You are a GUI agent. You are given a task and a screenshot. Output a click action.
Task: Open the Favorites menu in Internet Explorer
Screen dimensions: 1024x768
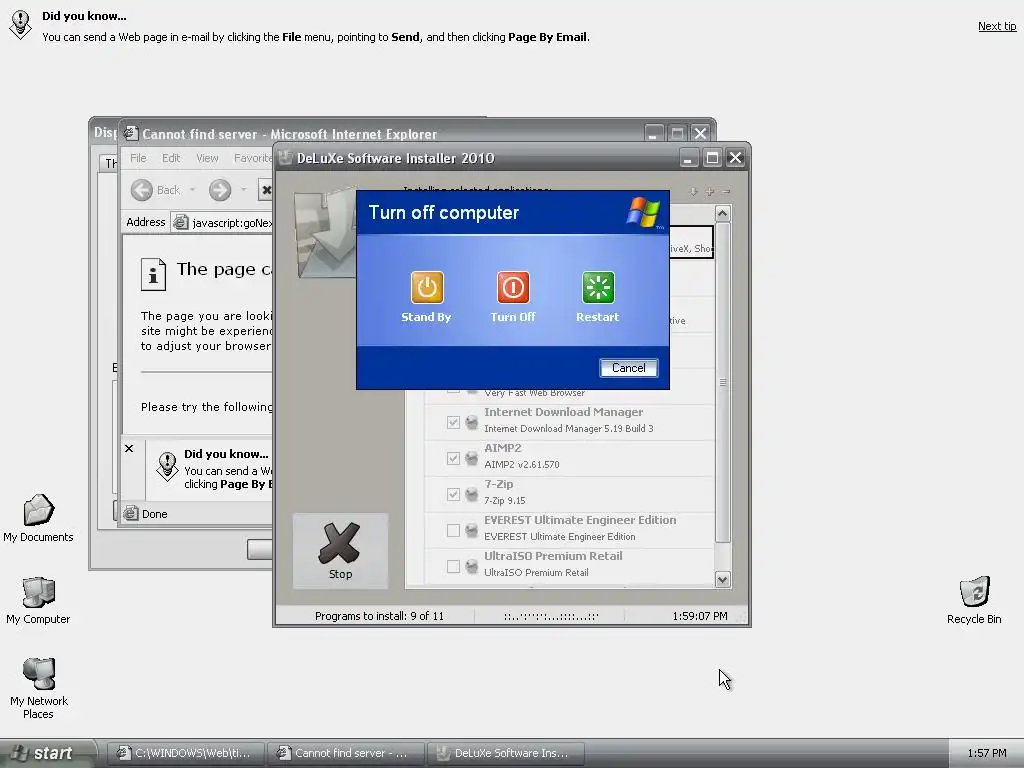253,158
